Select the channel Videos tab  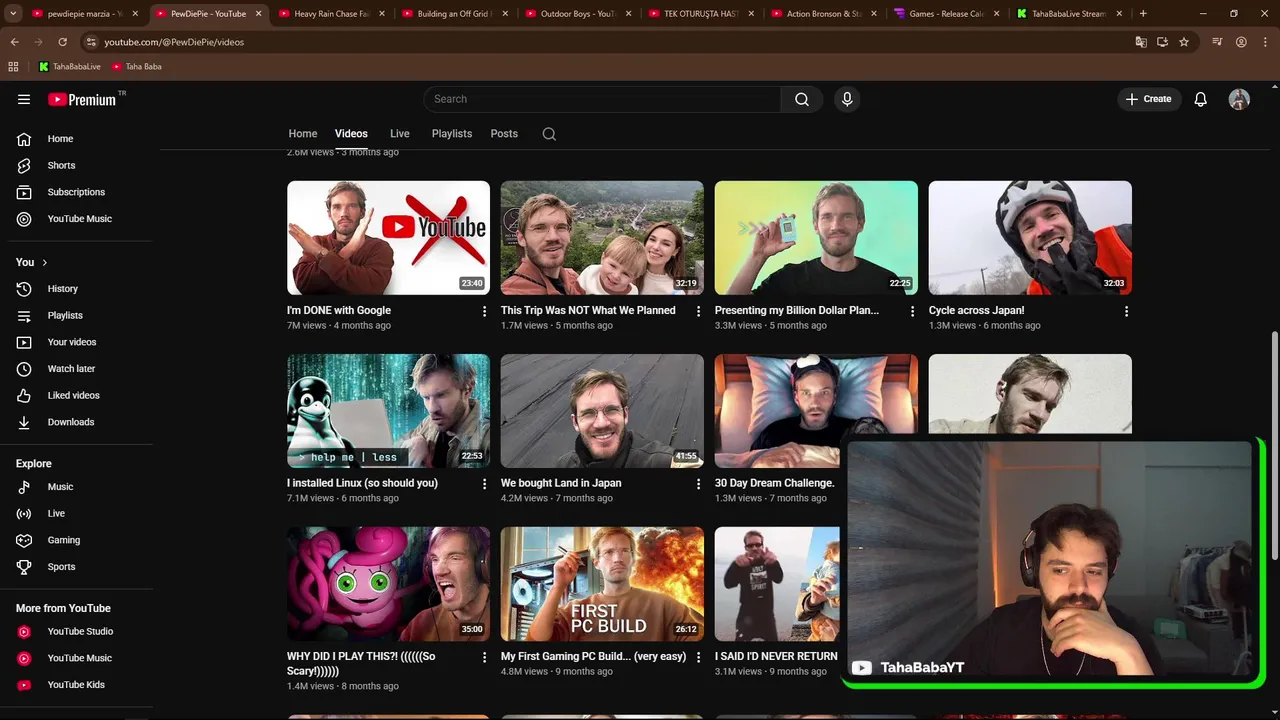(x=351, y=134)
